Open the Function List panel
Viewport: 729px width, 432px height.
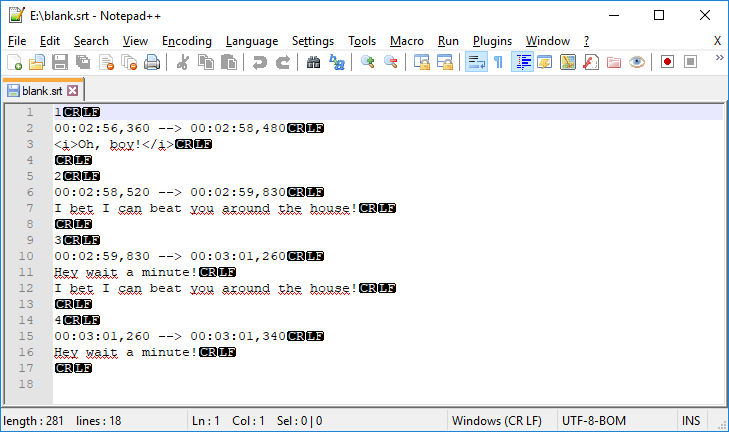click(x=591, y=62)
